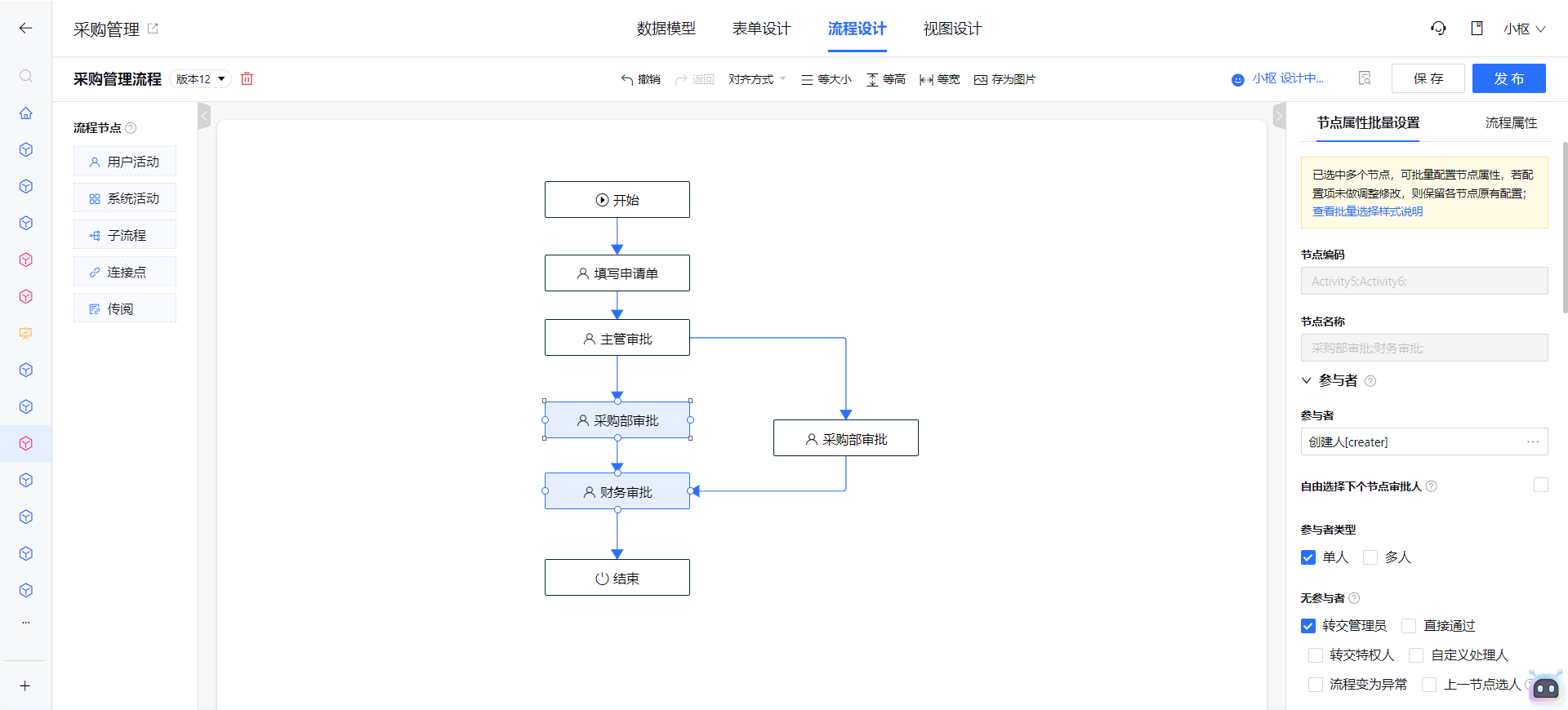The image size is (1568, 710).
Task: Select the 结束 node
Action: tap(617, 578)
